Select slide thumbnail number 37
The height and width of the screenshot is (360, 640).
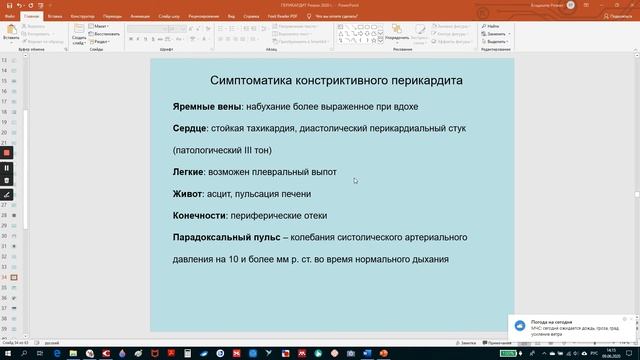(13, 308)
